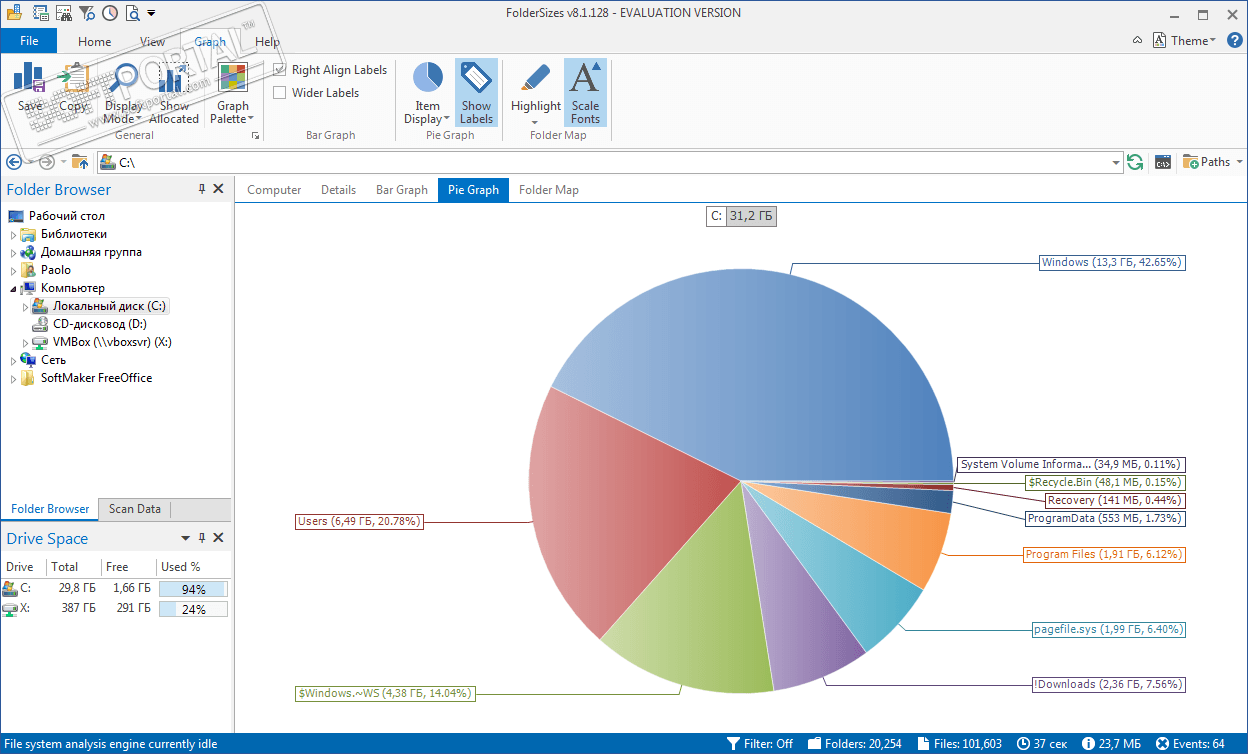This screenshot has height=754, width=1248.
Task: Click the Program Files pie label
Action: 1105,554
